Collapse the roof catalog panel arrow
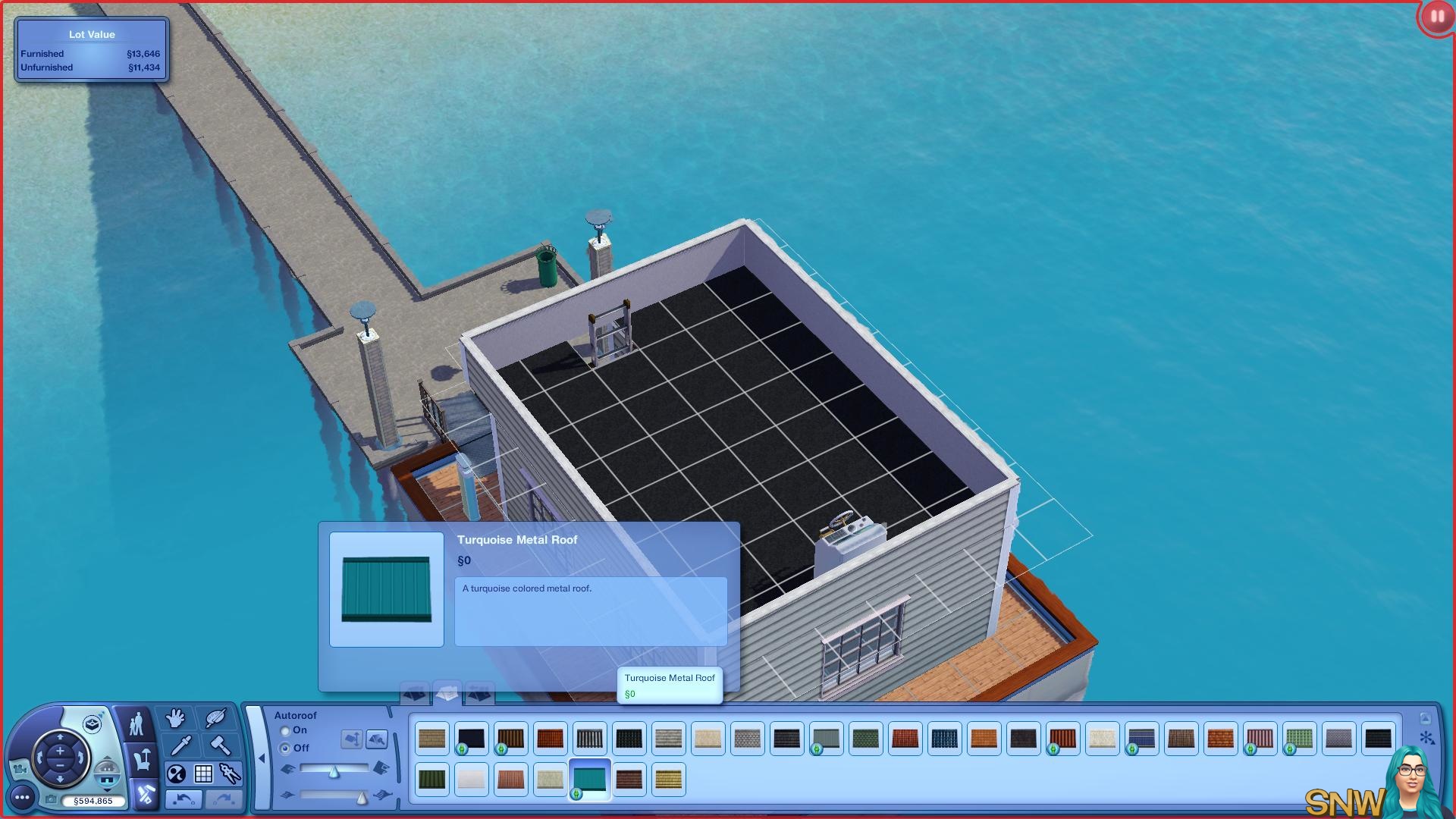1456x819 pixels. [x=262, y=758]
